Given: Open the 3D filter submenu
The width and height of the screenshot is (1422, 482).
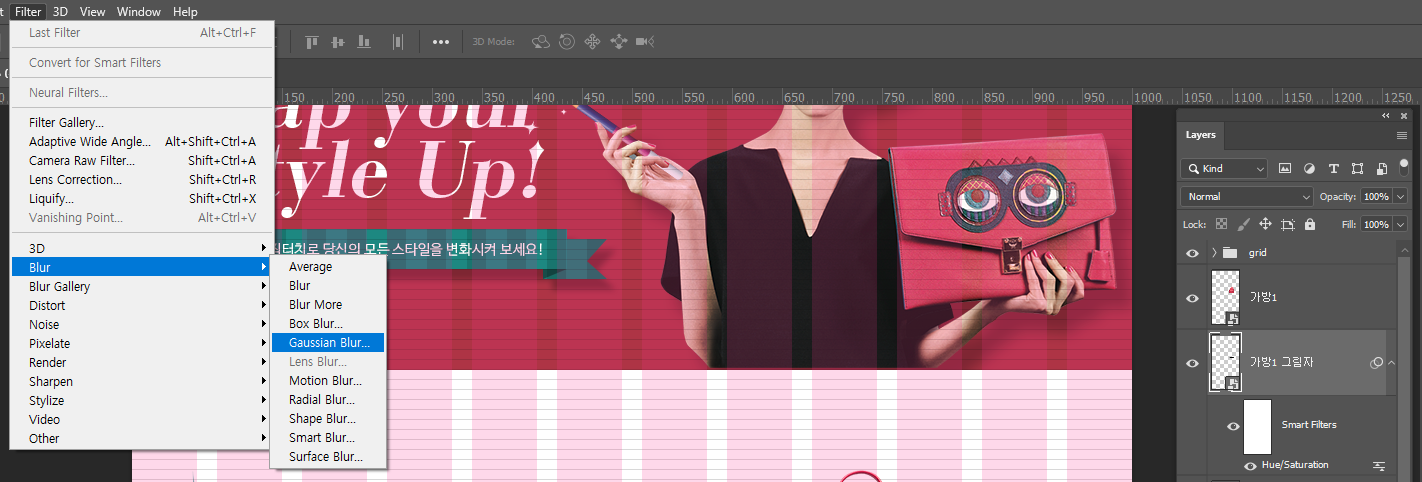Looking at the screenshot, I should tap(141, 248).
